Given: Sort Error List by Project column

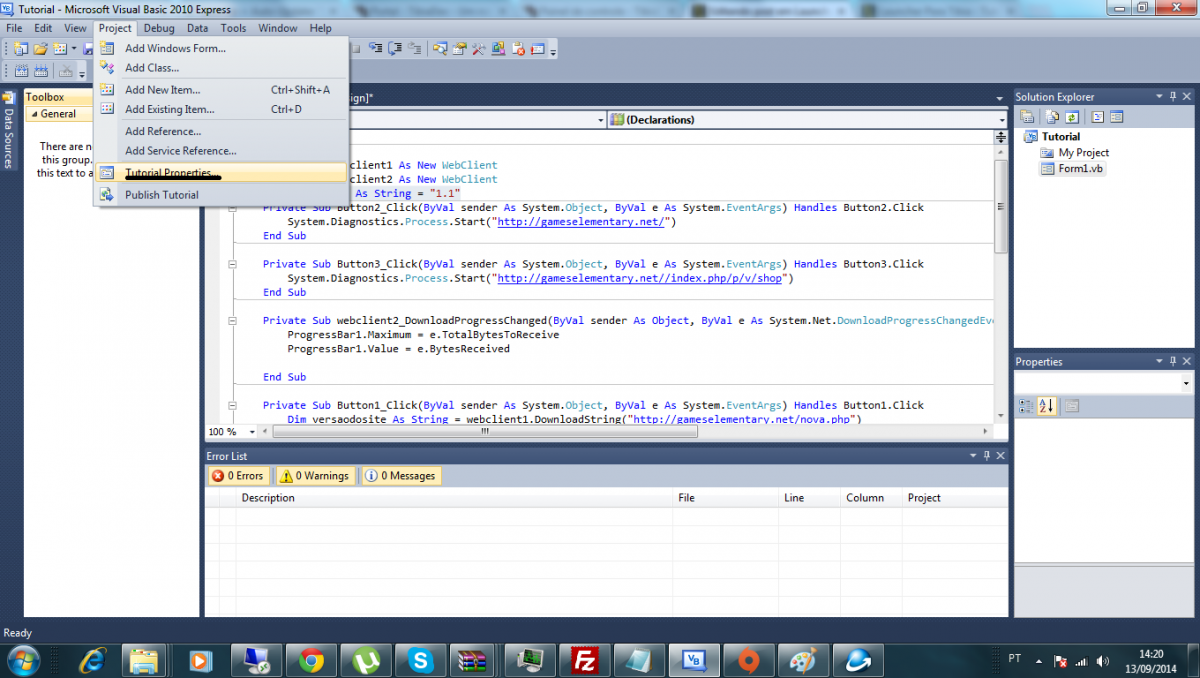Looking at the screenshot, I should tap(955, 498).
